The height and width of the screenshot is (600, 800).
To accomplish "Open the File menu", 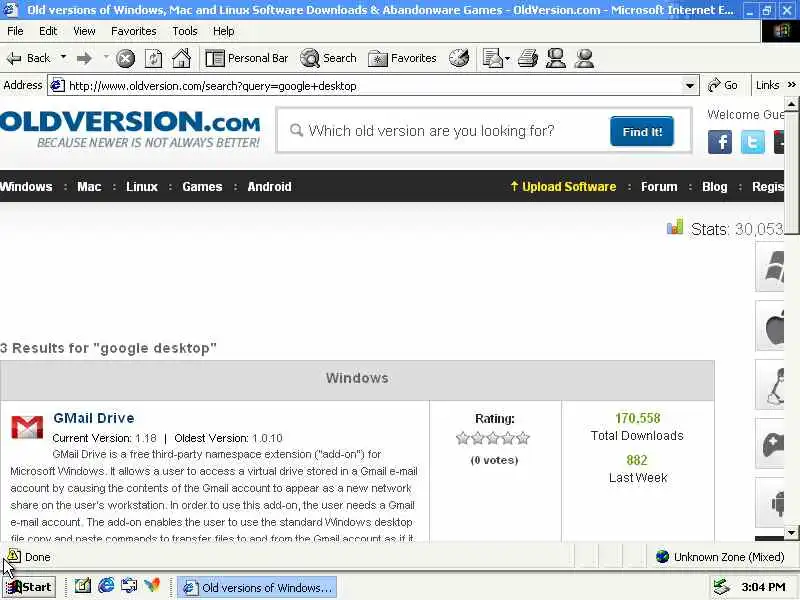I will pos(15,31).
